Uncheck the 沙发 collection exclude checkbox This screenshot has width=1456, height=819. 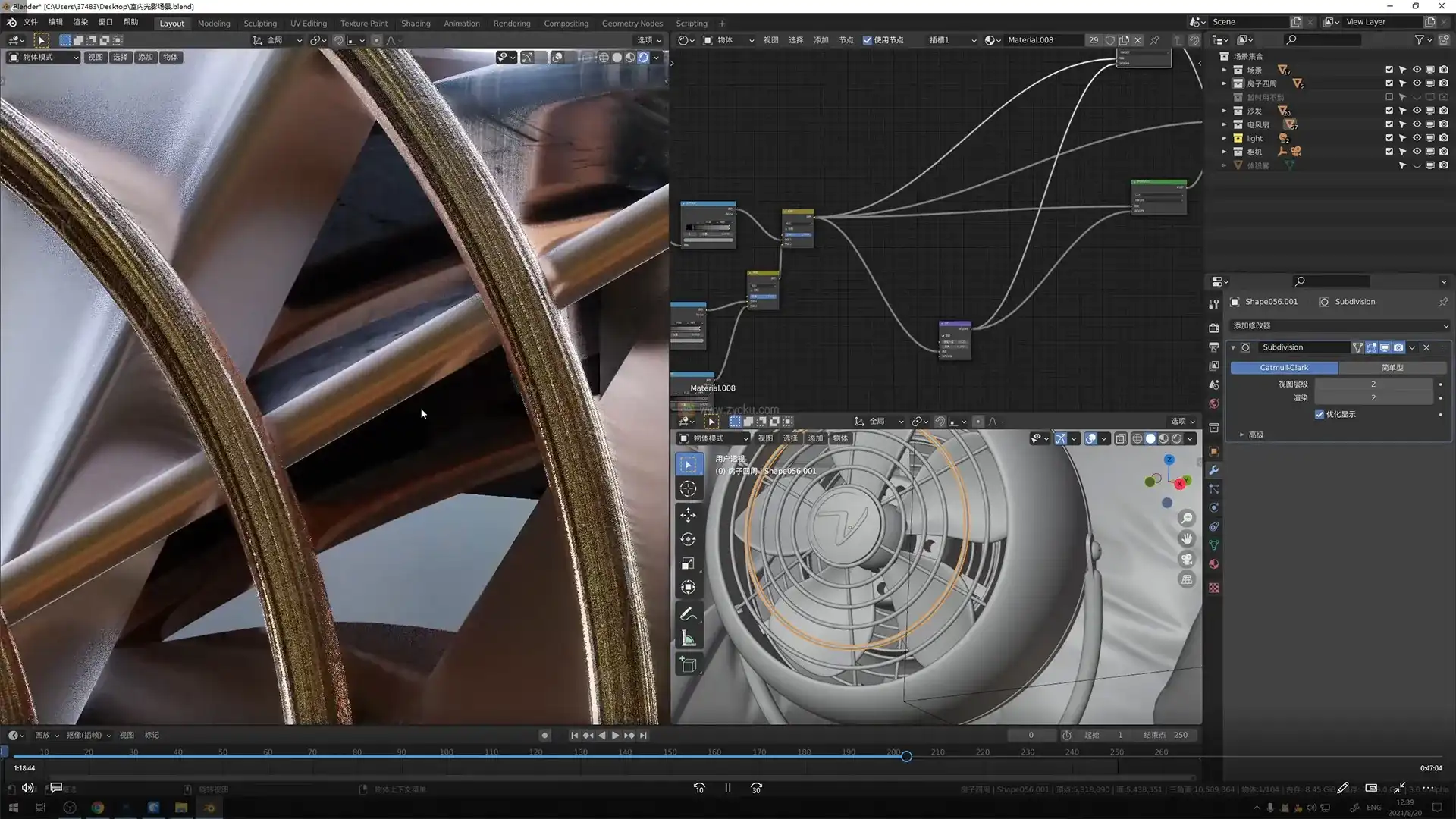point(1389,111)
